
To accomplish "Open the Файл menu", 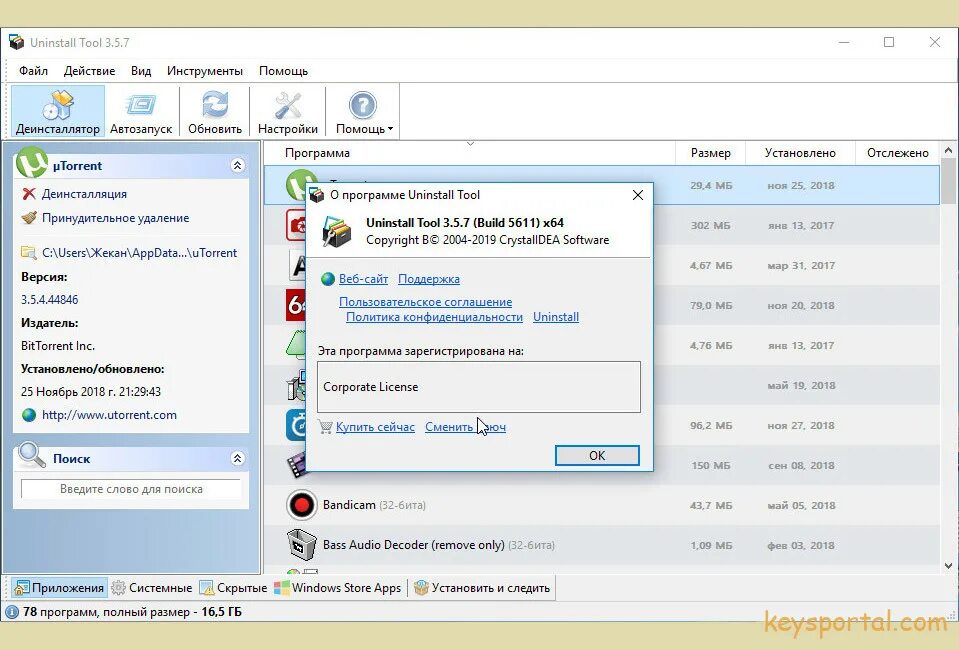I will (x=33, y=71).
